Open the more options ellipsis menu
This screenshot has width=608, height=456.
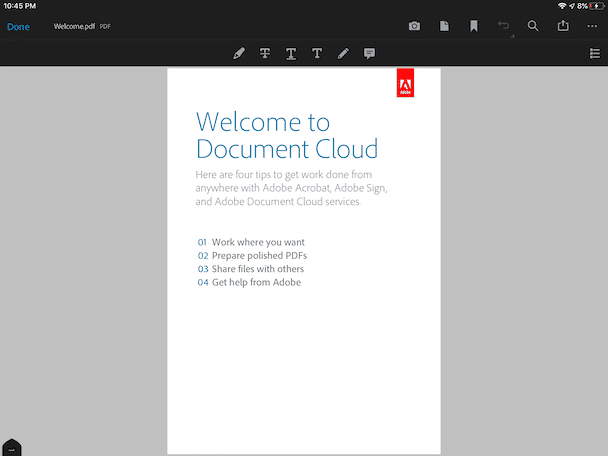(592, 26)
